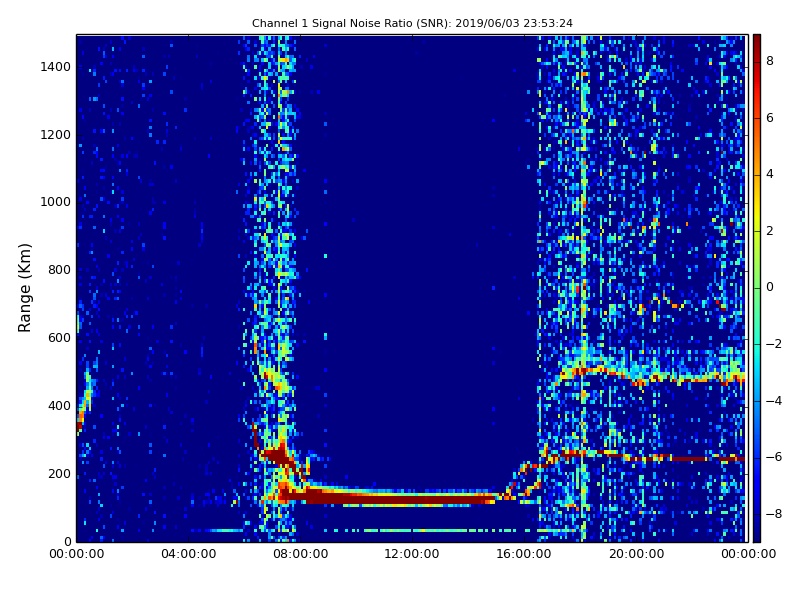This screenshot has height=600, width=800.
Task: Click the colorbar label 0
Action: (x=770, y=287)
